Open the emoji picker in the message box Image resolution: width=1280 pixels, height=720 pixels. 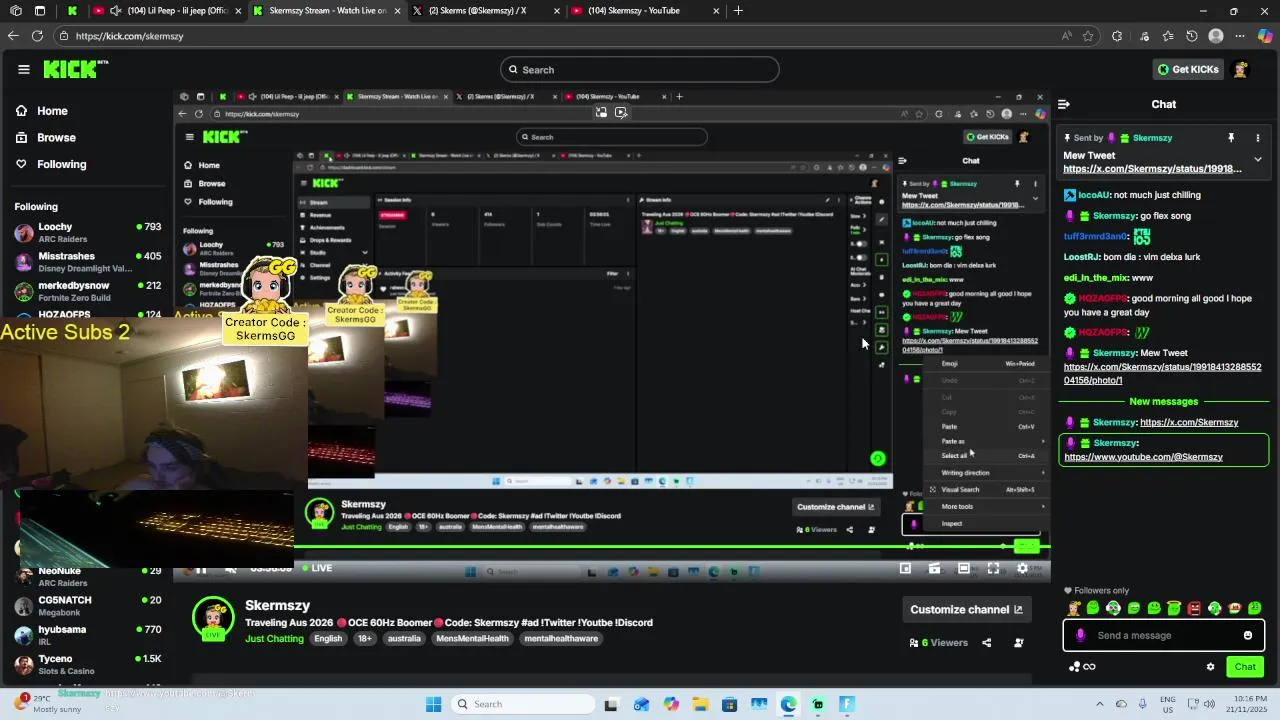click(1247, 635)
